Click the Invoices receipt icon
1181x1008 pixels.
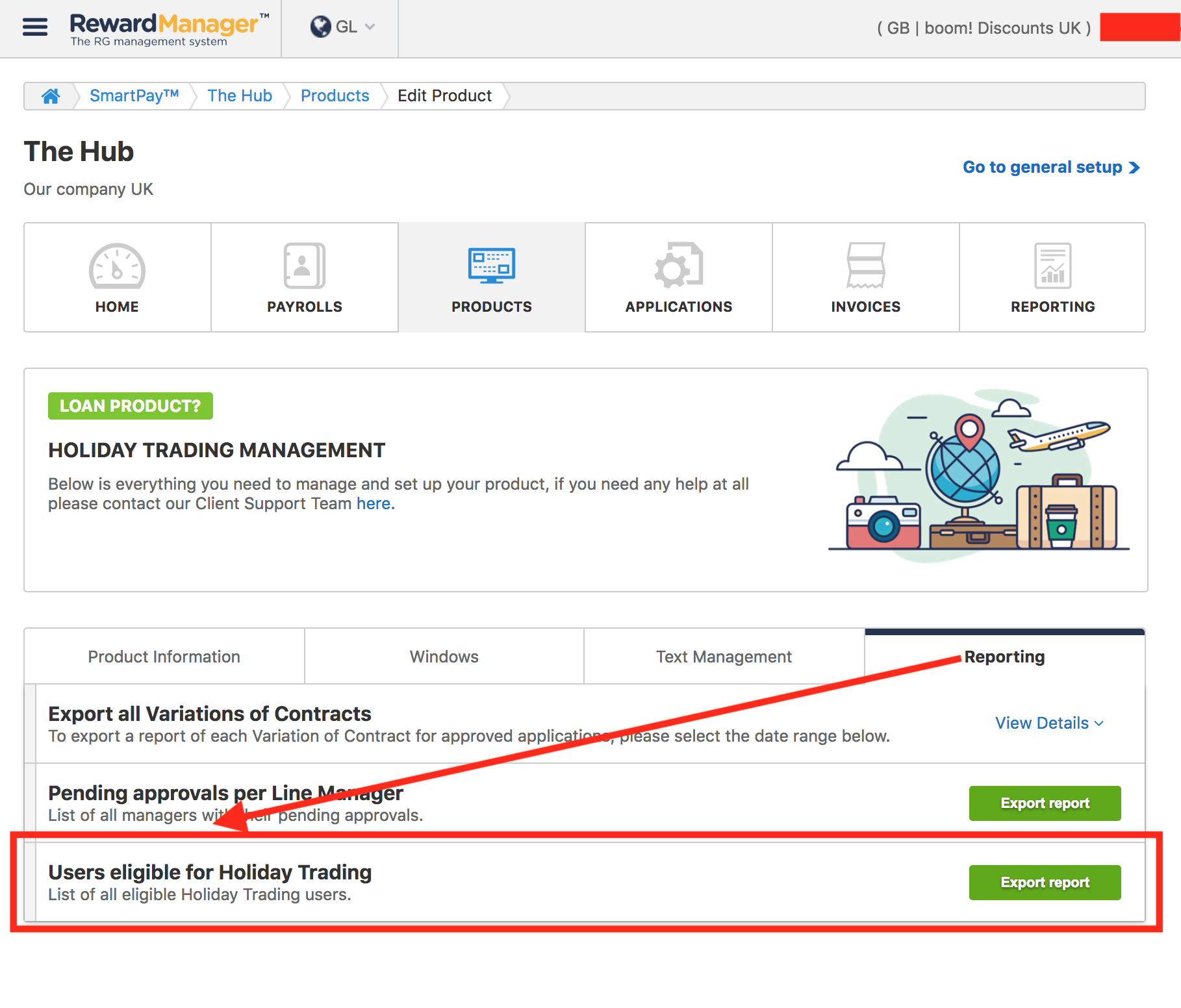point(866,265)
